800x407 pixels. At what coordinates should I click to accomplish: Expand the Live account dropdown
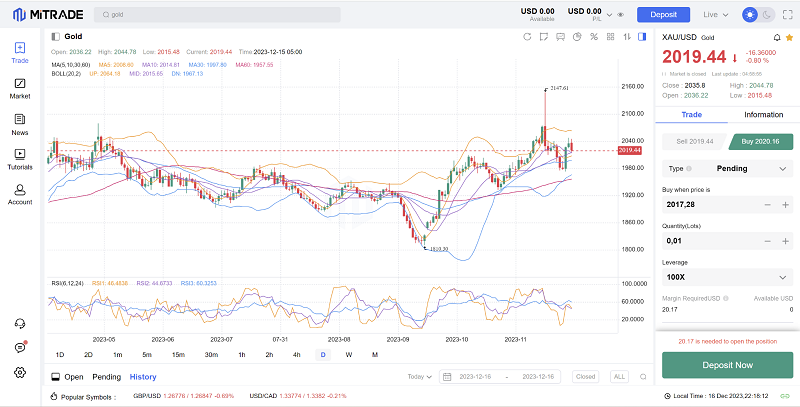(716, 15)
